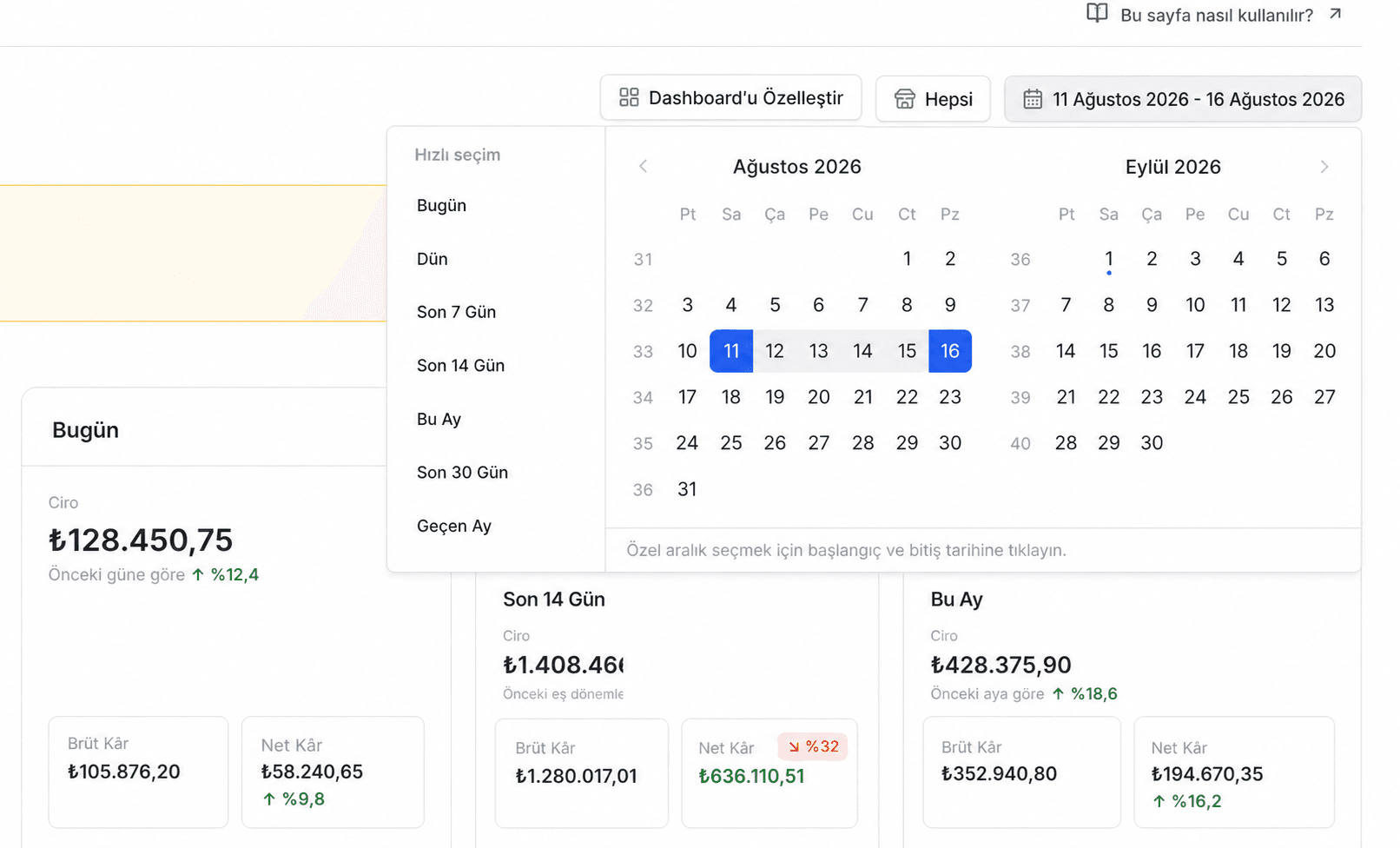Pick Son 30 Gün quick range
The height and width of the screenshot is (848, 1400).
[x=462, y=473]
